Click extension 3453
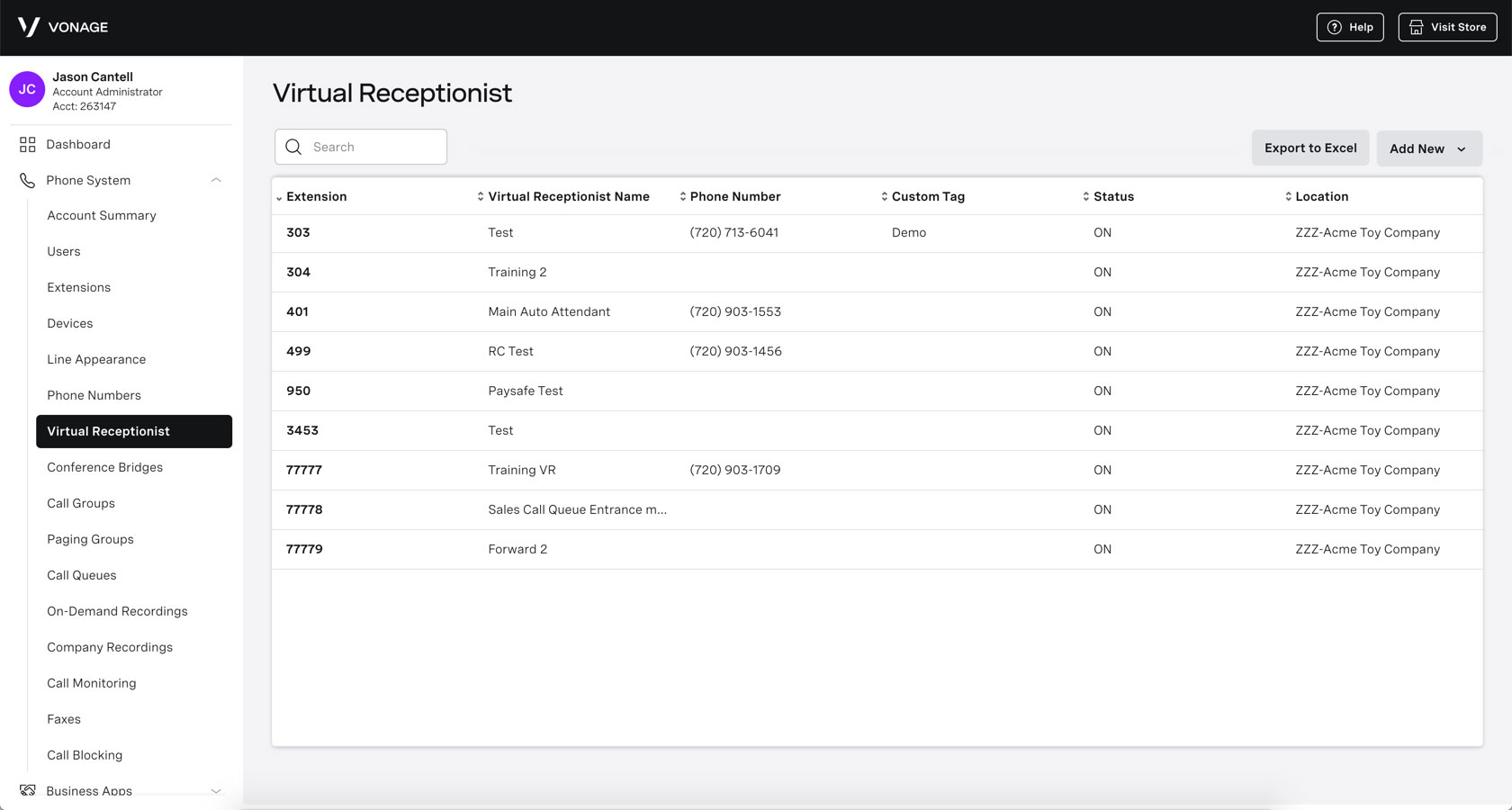1512x810 pixels. [x=302, y=430]
